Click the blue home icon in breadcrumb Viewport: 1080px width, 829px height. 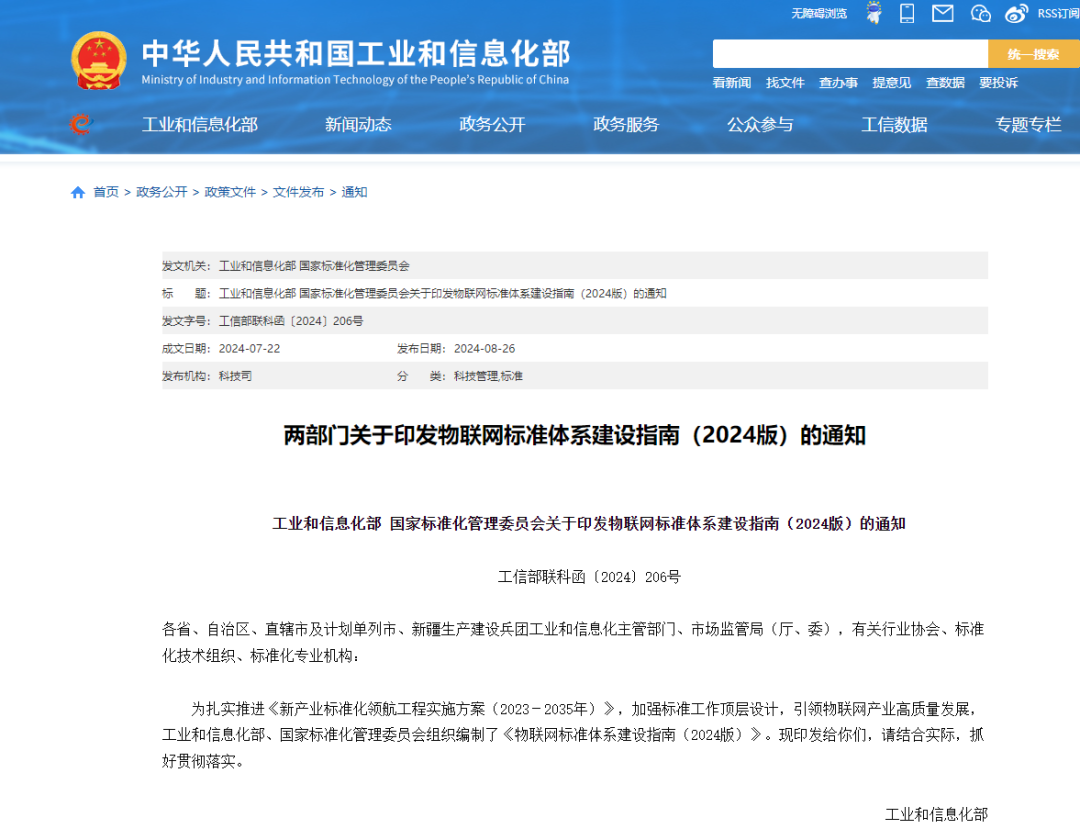pos(78,192)
